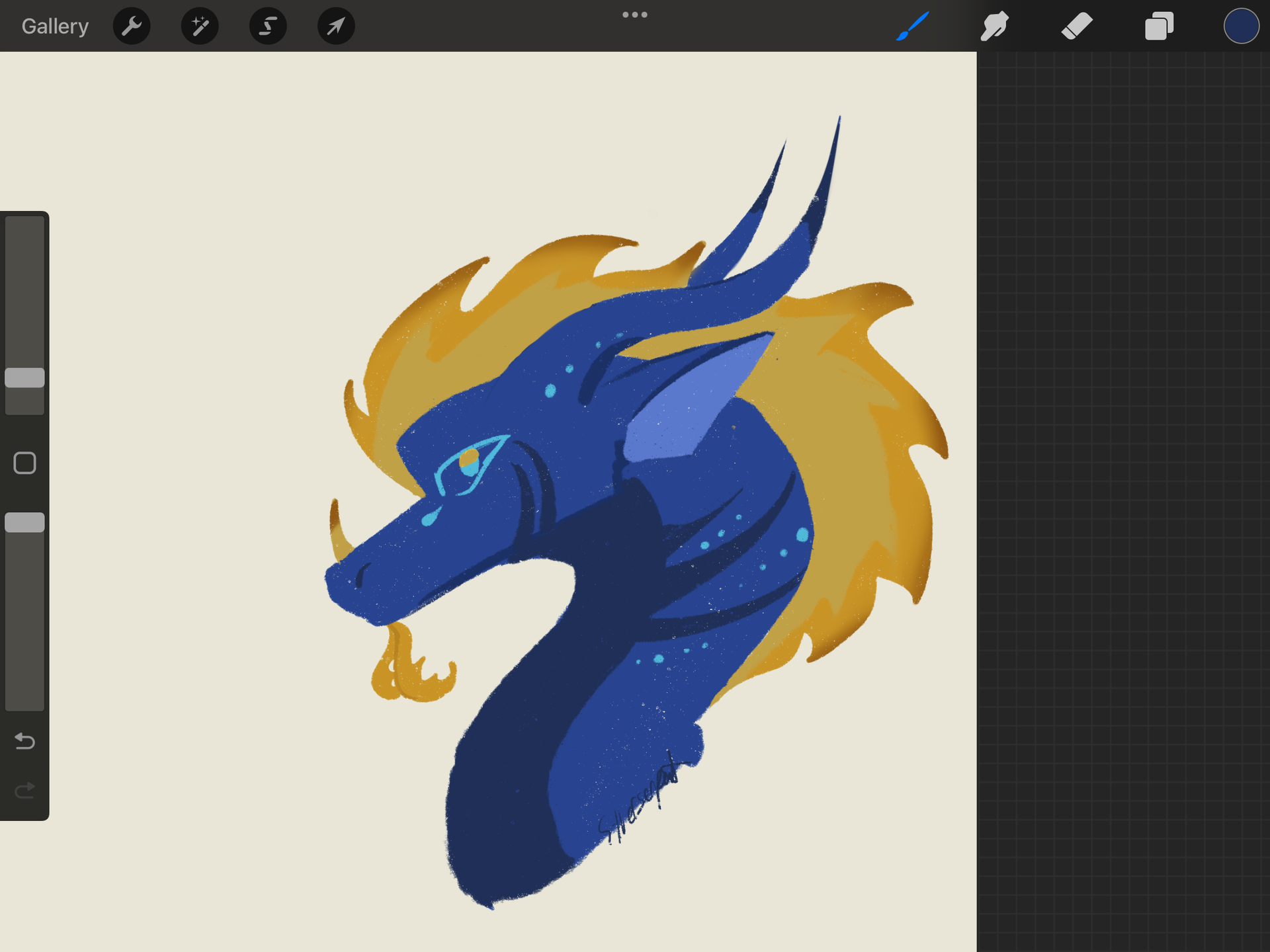Select the Smudge tool

coord(995,26)
